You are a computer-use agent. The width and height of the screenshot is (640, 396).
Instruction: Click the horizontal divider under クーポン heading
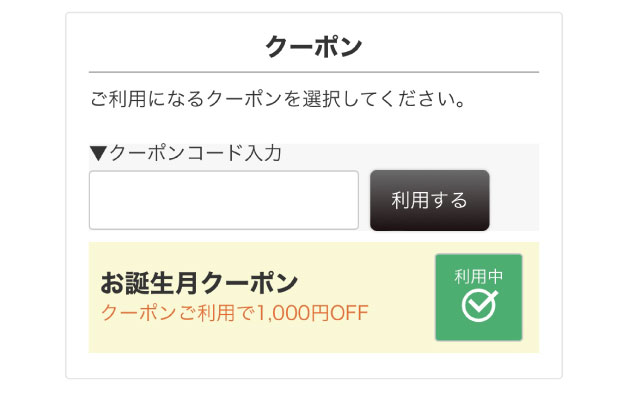pyautogui.click(x=313, y=72)
